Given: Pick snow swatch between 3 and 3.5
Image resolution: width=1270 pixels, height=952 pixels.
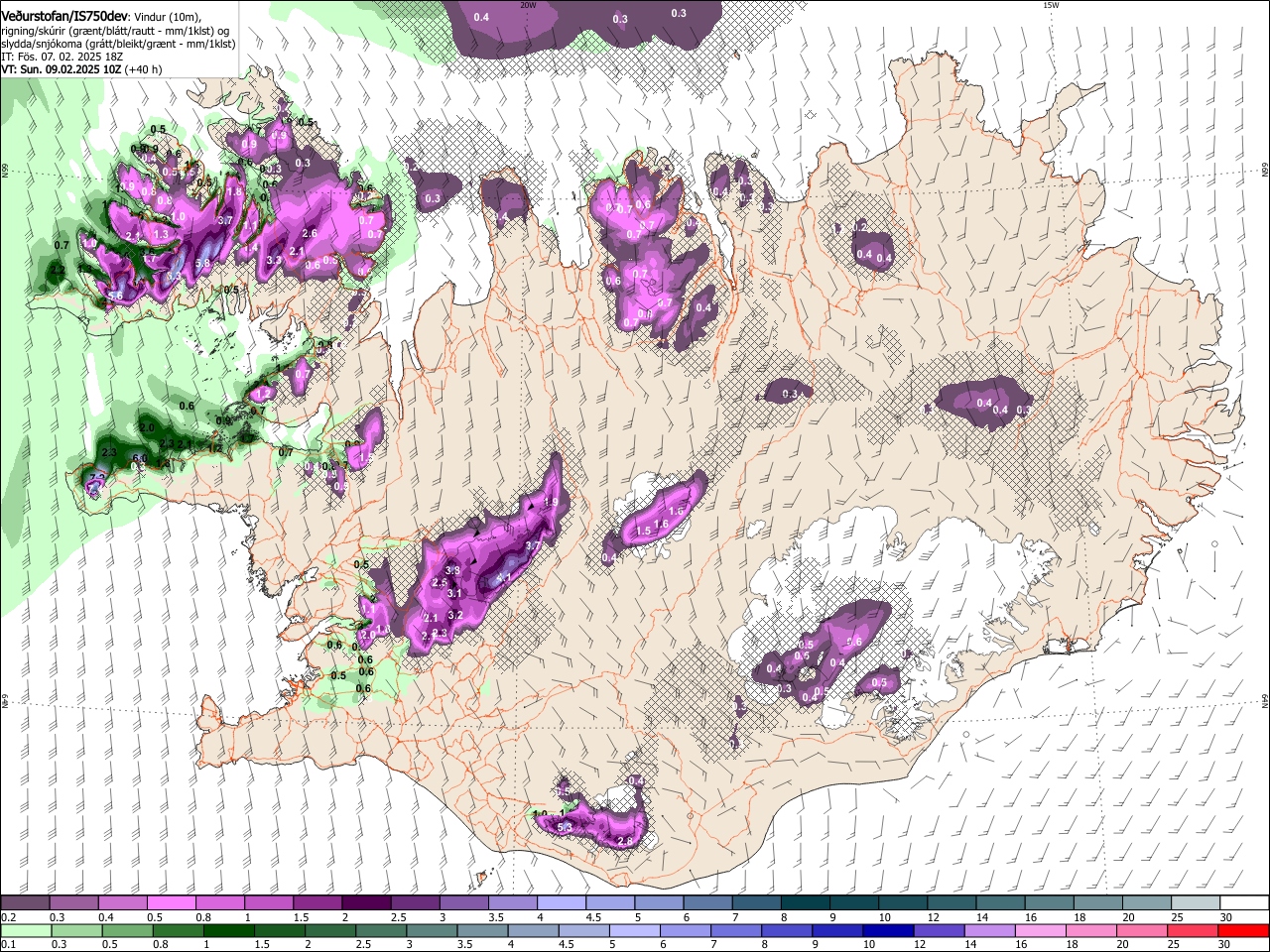Looking at the screenshot, I should click(x=463, y=903).
